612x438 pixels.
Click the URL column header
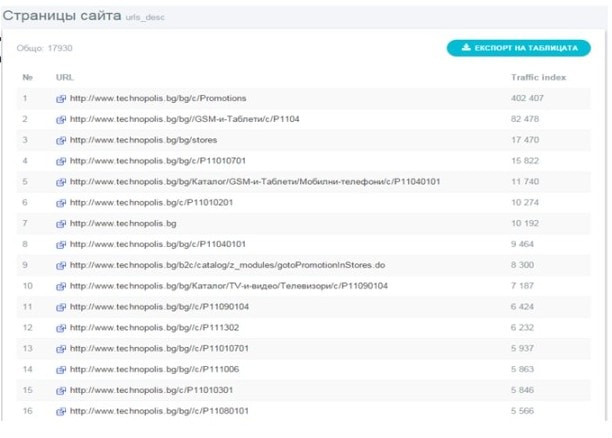click(x=64, y=76)
